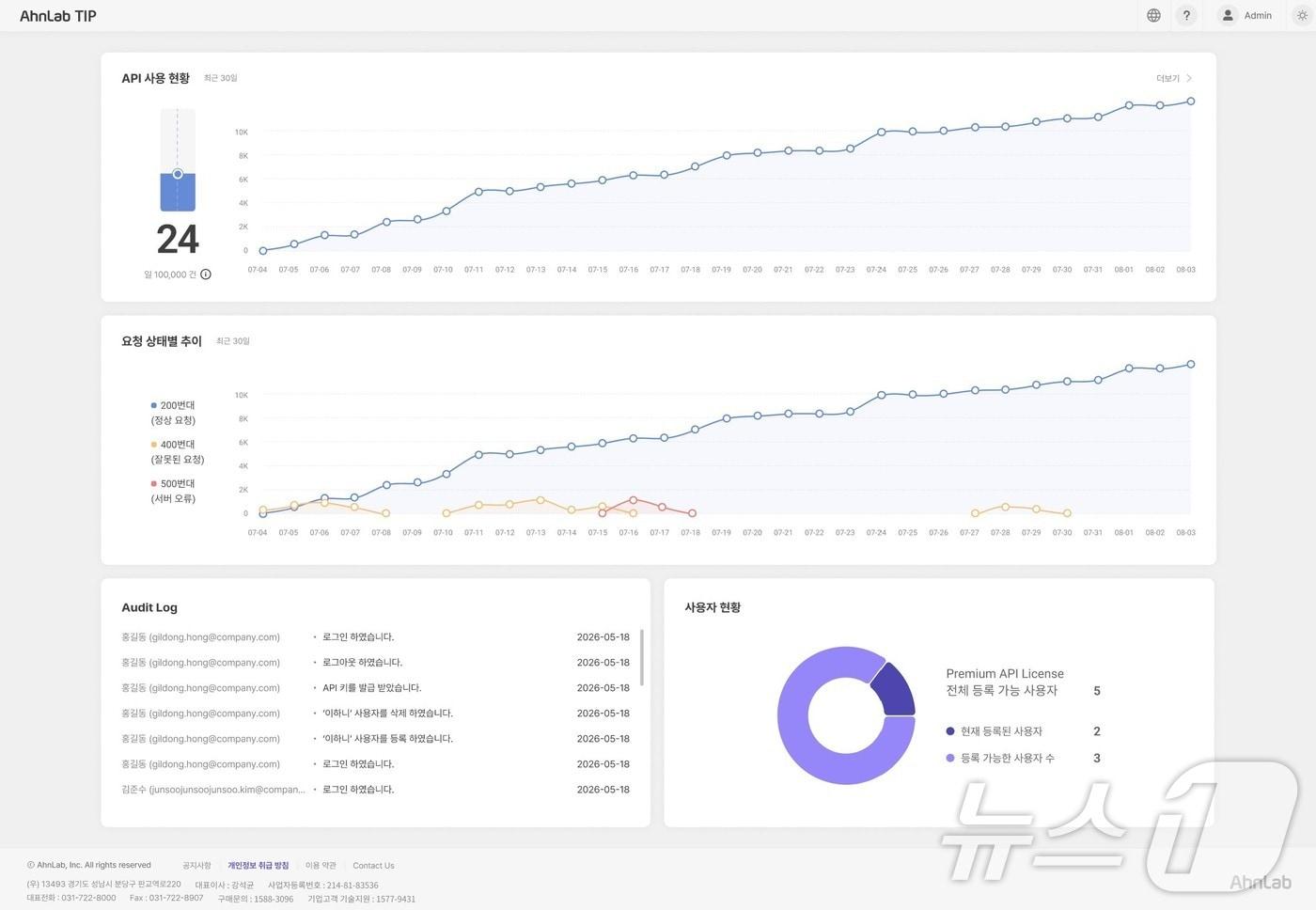Open 더보기 for API usage
The width and height of the screenshot is (1316, 910).
[x=1167, y=78]
